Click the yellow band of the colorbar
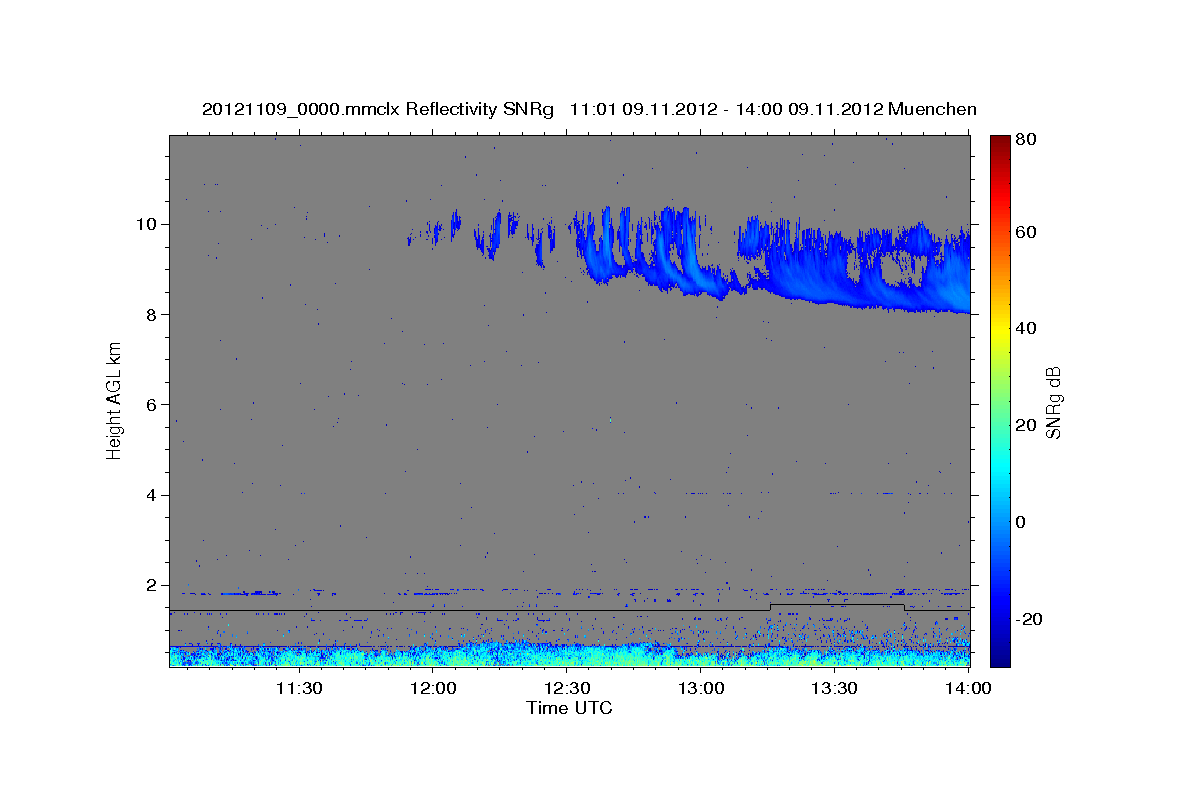 click(x=1000, y=329)
